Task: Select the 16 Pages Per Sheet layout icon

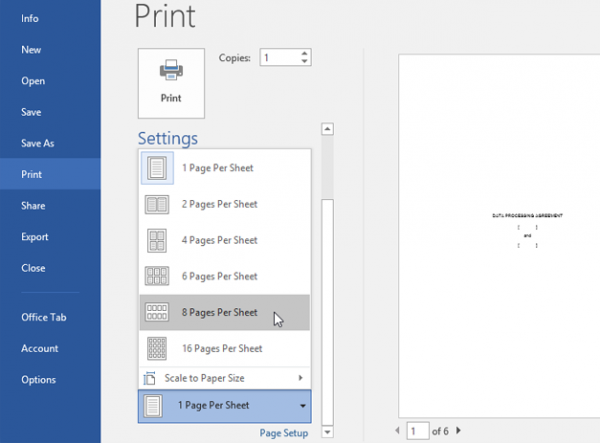Action: [157, 349]
